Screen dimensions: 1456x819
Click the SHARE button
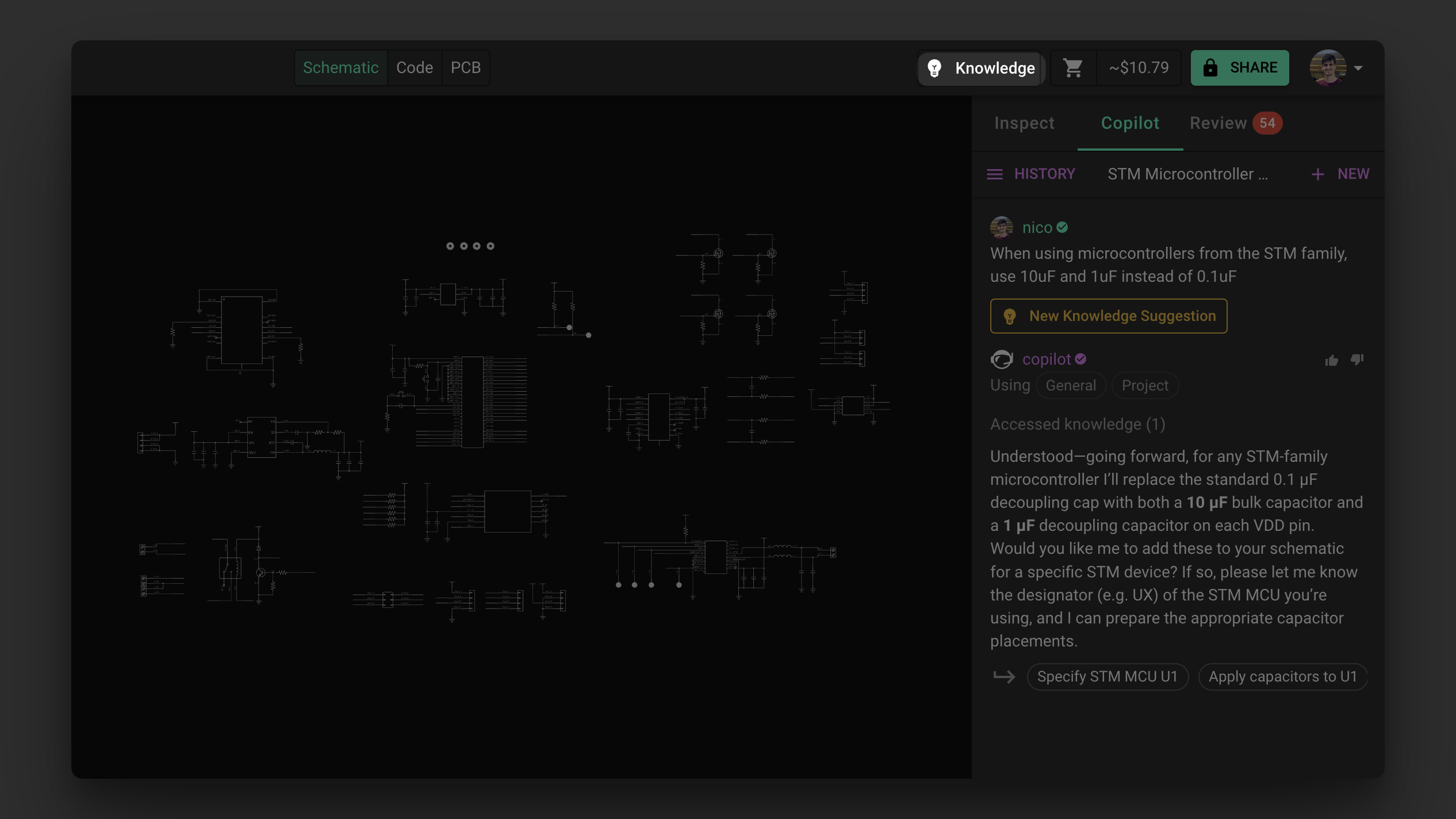[x=1240, y=68]
